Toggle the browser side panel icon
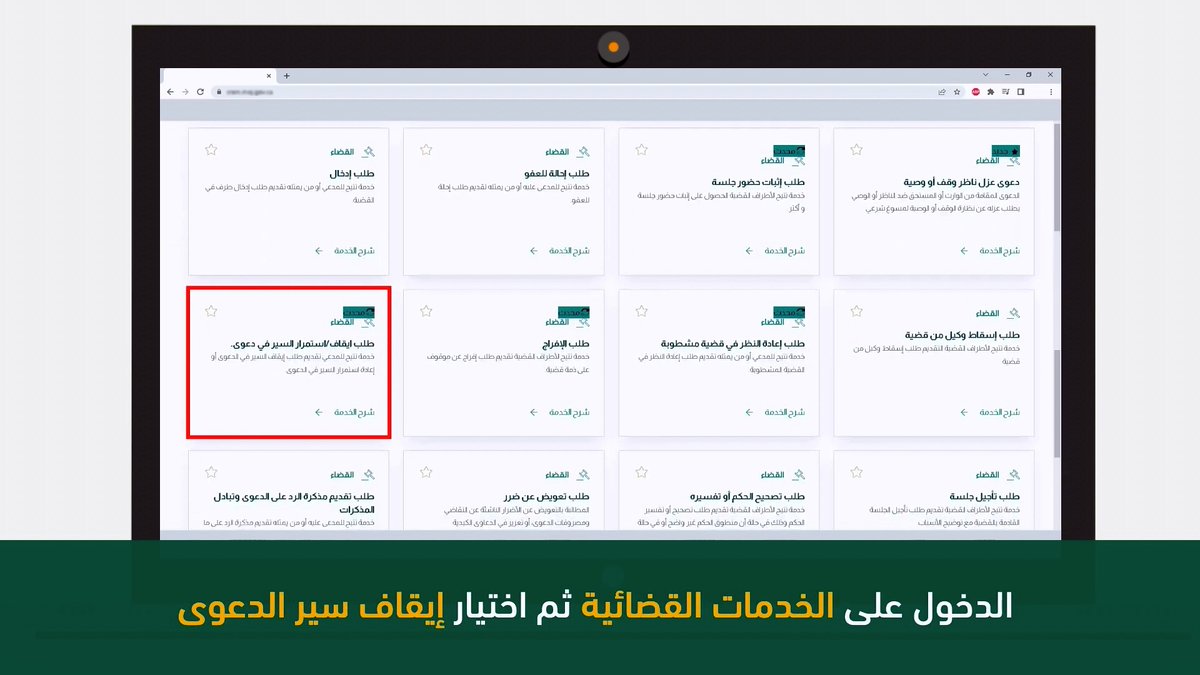 click(x=1021, y=91)
